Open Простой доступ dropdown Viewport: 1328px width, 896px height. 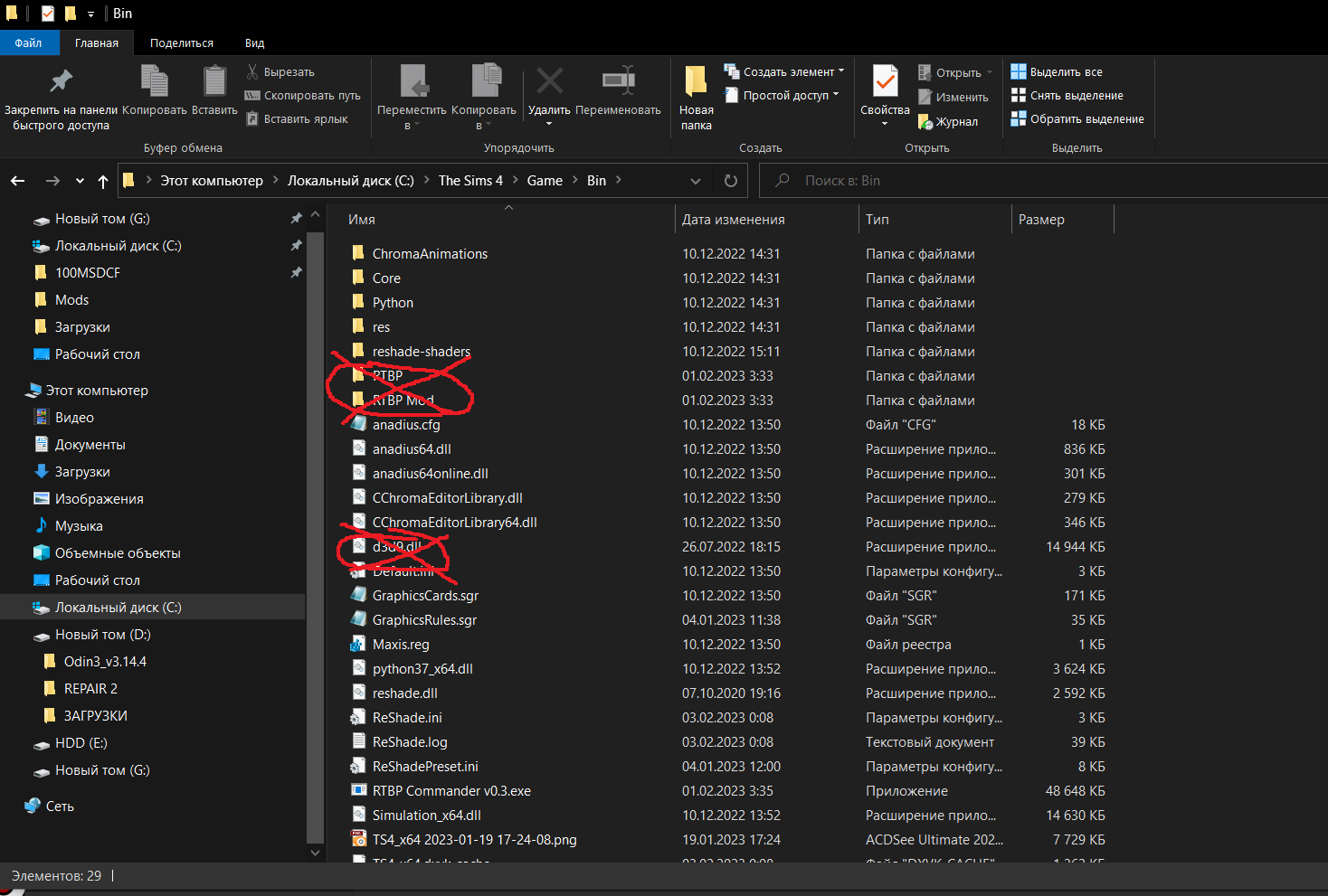click(783, 95)
